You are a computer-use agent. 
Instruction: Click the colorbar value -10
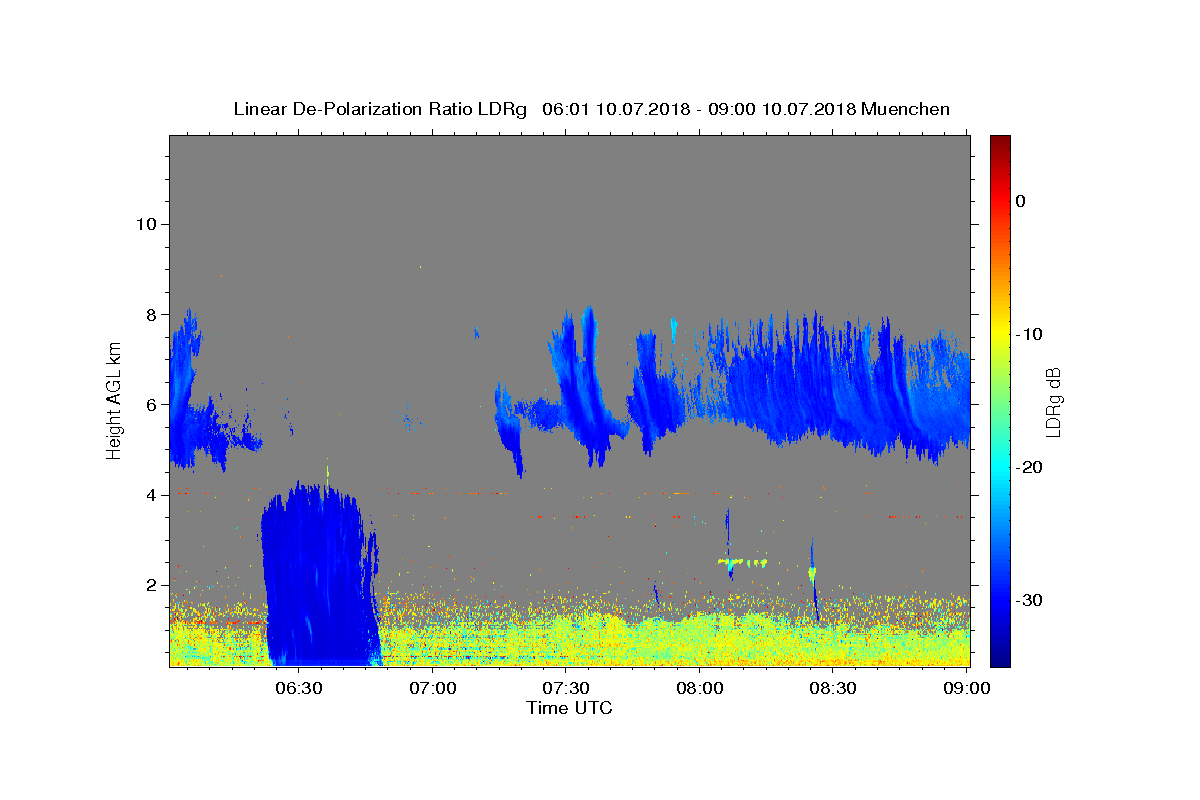pos(1031,334)
